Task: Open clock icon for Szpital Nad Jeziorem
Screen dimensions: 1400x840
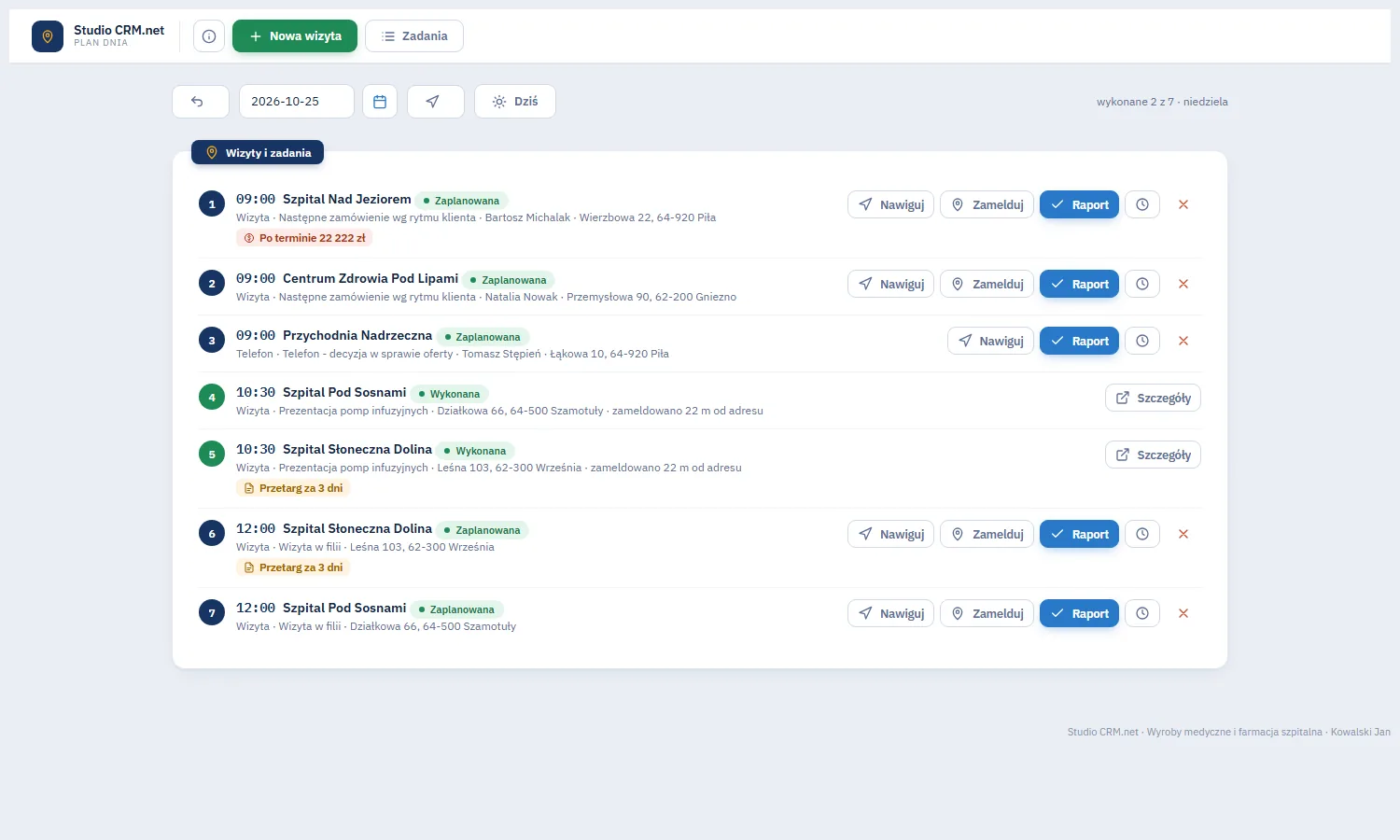Action: coord(1142,204)
